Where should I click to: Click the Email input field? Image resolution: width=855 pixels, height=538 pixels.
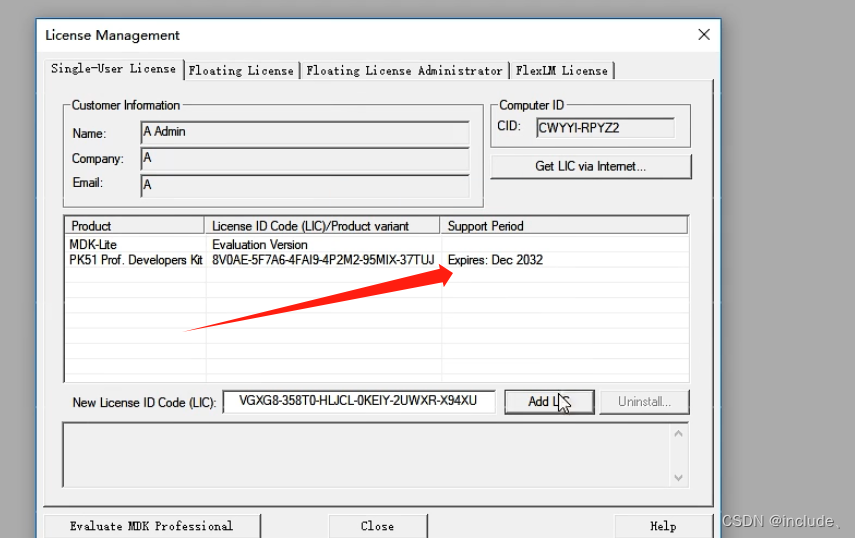tap(305, 185)
